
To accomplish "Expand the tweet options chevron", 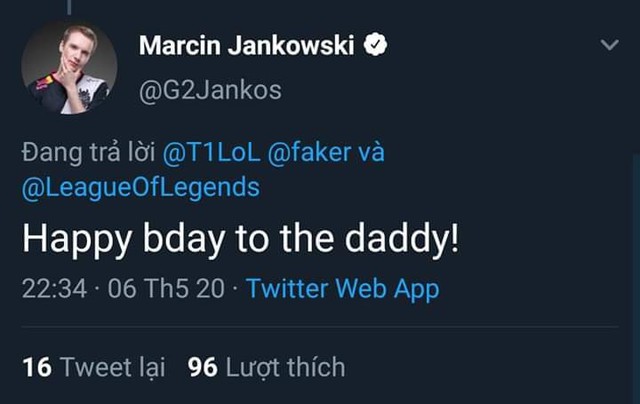I will pyautogui.click(x=609, y=46).
